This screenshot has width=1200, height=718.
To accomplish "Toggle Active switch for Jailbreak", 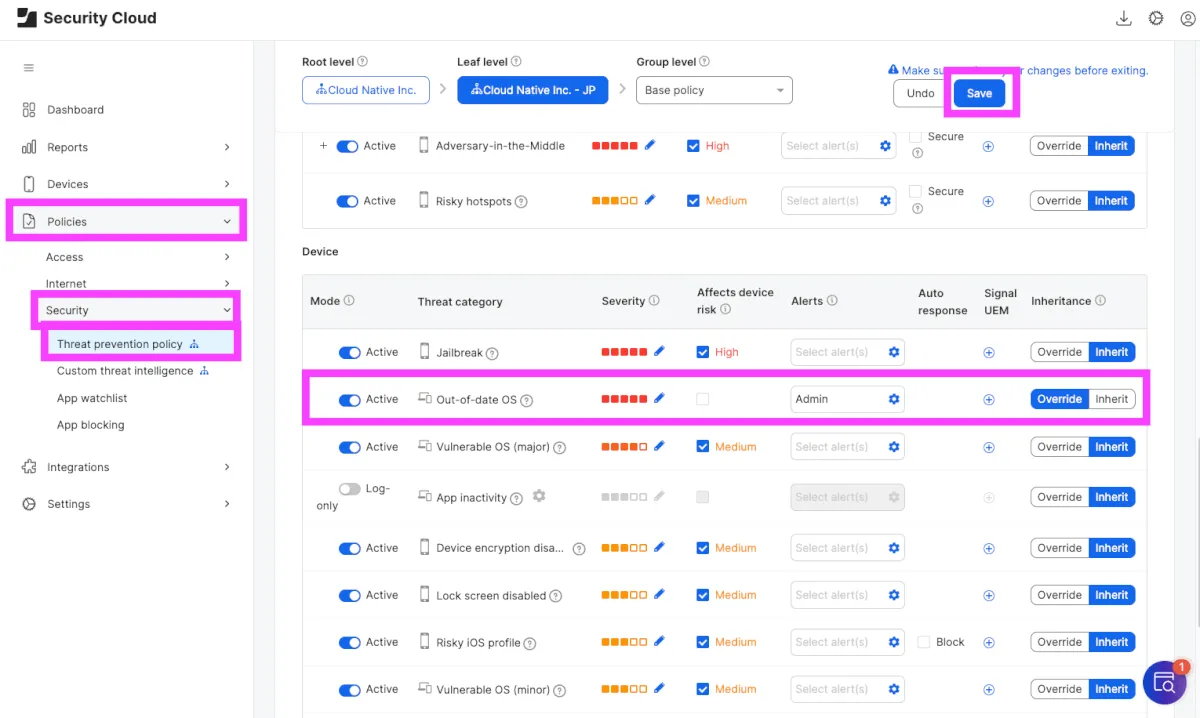I will (x=349, y=352).
